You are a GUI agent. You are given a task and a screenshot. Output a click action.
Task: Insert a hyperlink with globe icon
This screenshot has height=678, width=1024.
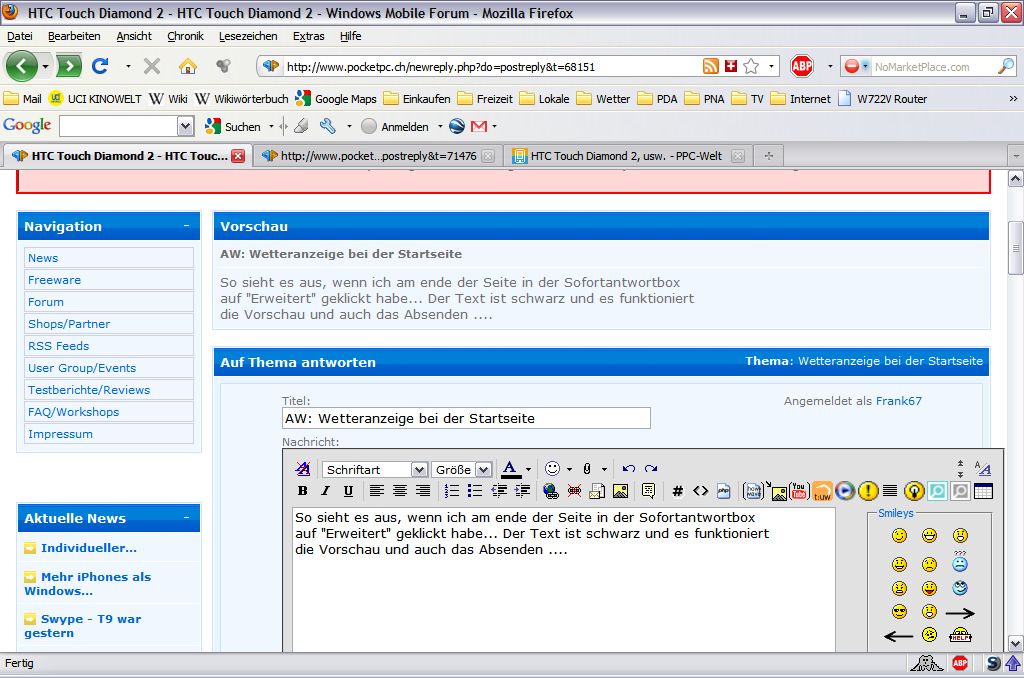551,491
